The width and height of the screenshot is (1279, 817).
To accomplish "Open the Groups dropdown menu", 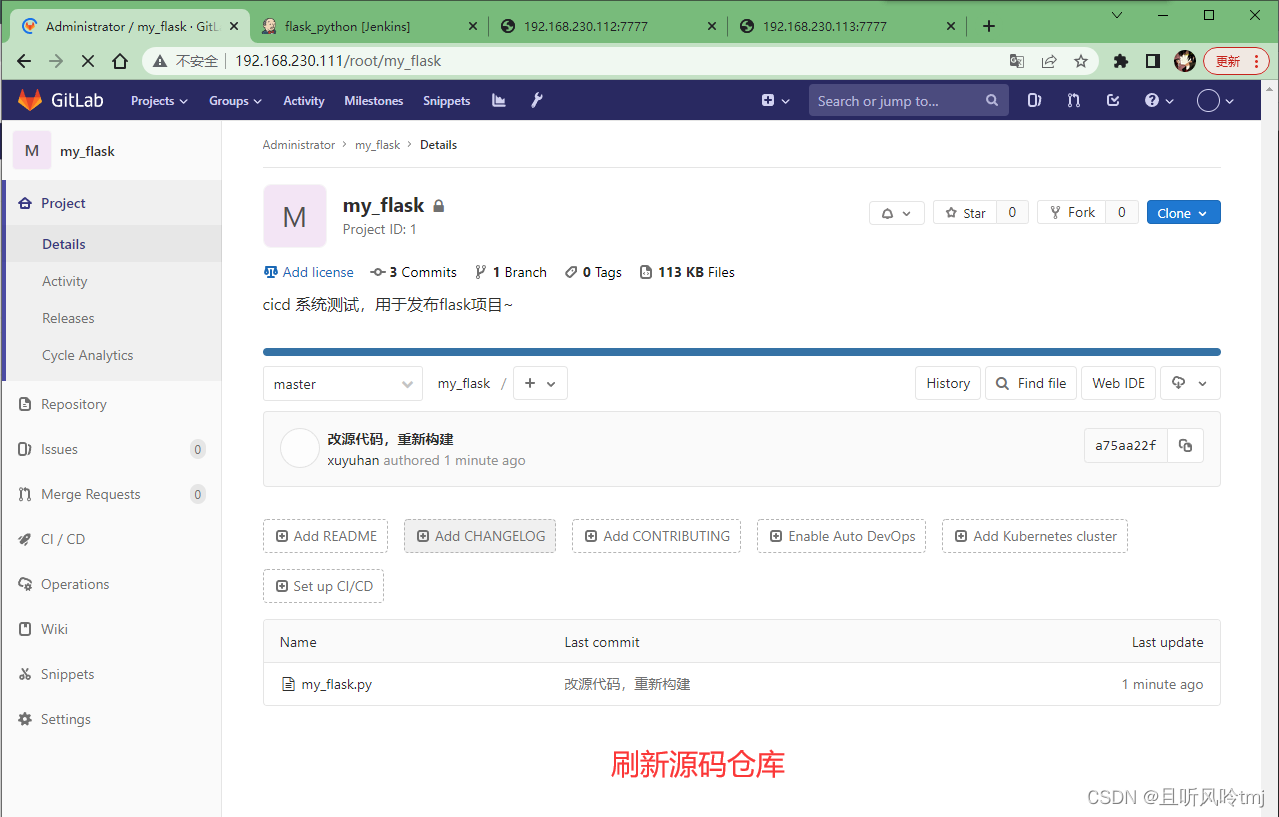I will 235,100.
